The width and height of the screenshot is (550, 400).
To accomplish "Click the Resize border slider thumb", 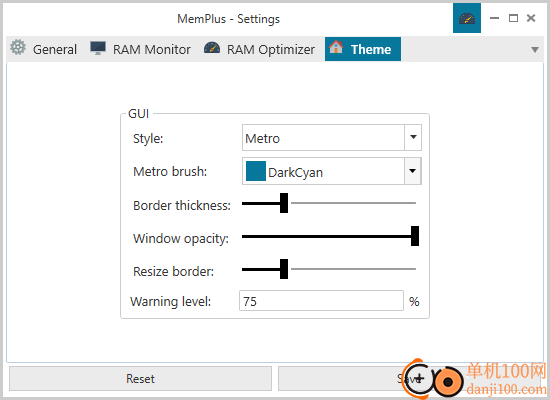I will coord(284,269).
